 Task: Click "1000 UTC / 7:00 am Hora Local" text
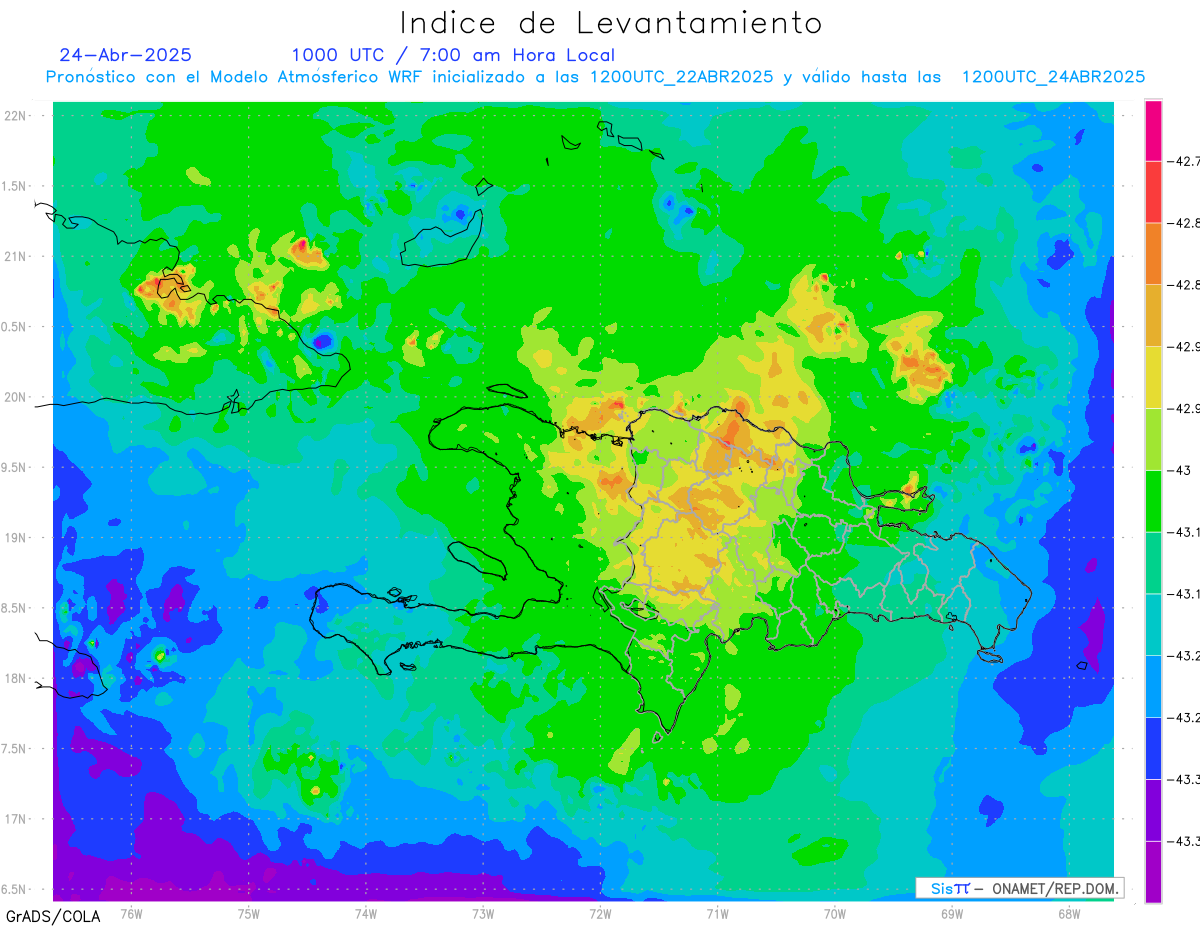(x=453, y=55)
